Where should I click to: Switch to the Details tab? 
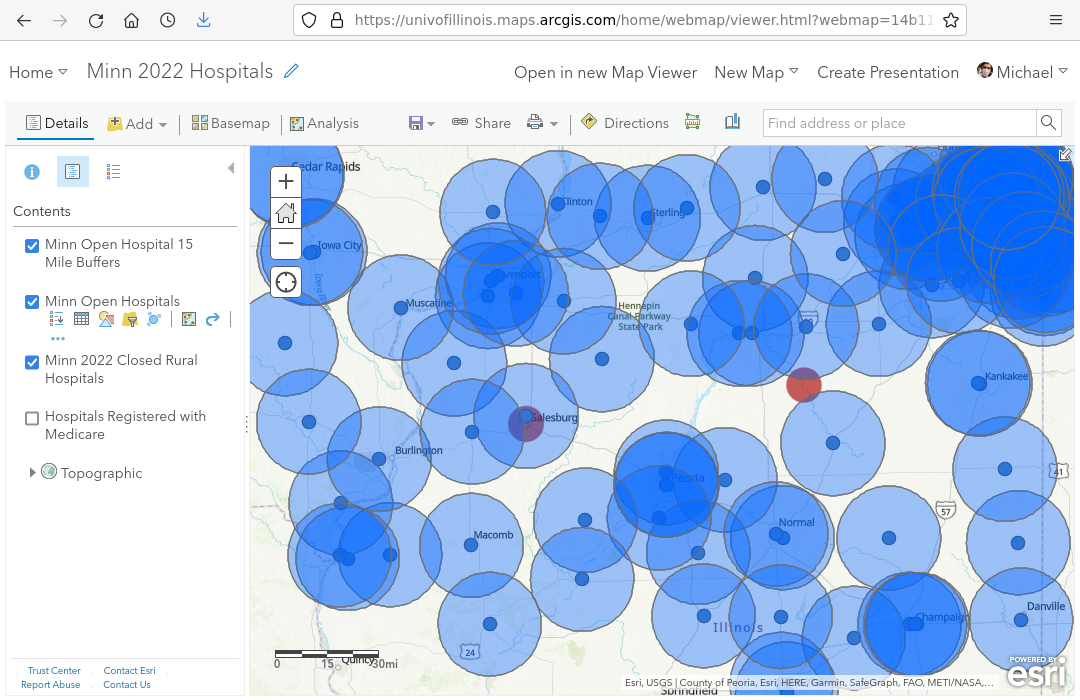point(57,123)
